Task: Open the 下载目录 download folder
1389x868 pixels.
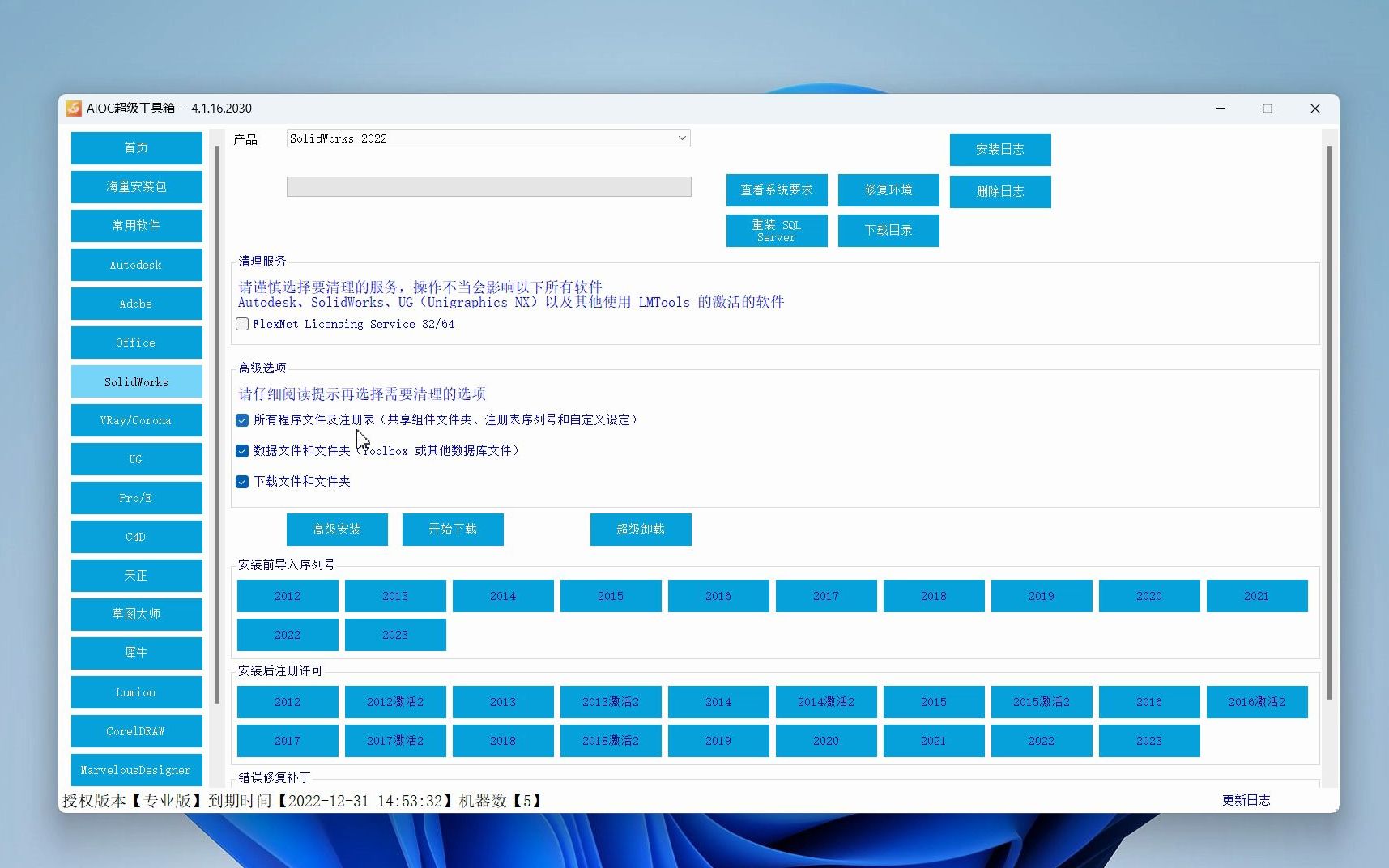Action: [888, 231]
